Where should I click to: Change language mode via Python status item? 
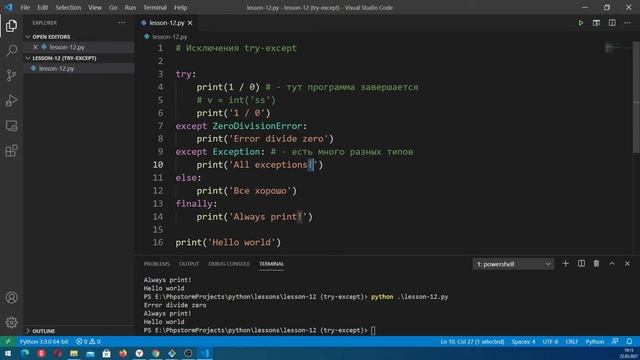coord(595,341)
